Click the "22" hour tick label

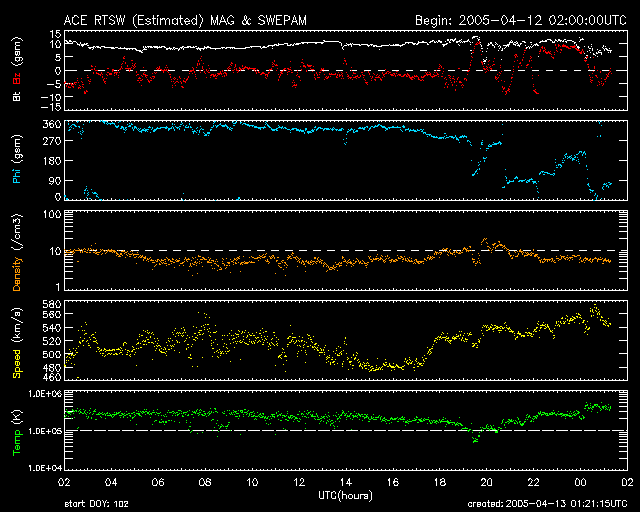pos(533,482)
